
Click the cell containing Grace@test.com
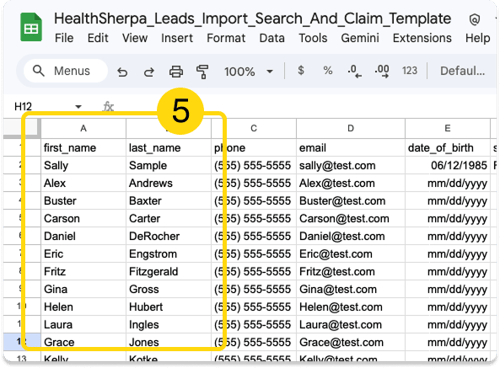tap(351, 342)
